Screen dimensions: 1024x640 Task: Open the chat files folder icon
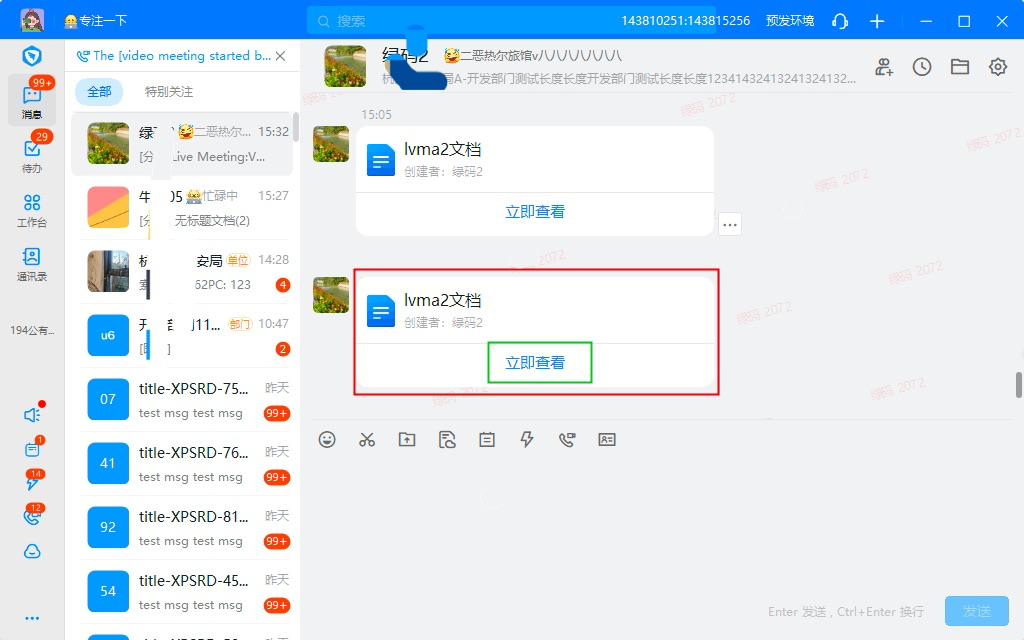click(x=960, y=67)
